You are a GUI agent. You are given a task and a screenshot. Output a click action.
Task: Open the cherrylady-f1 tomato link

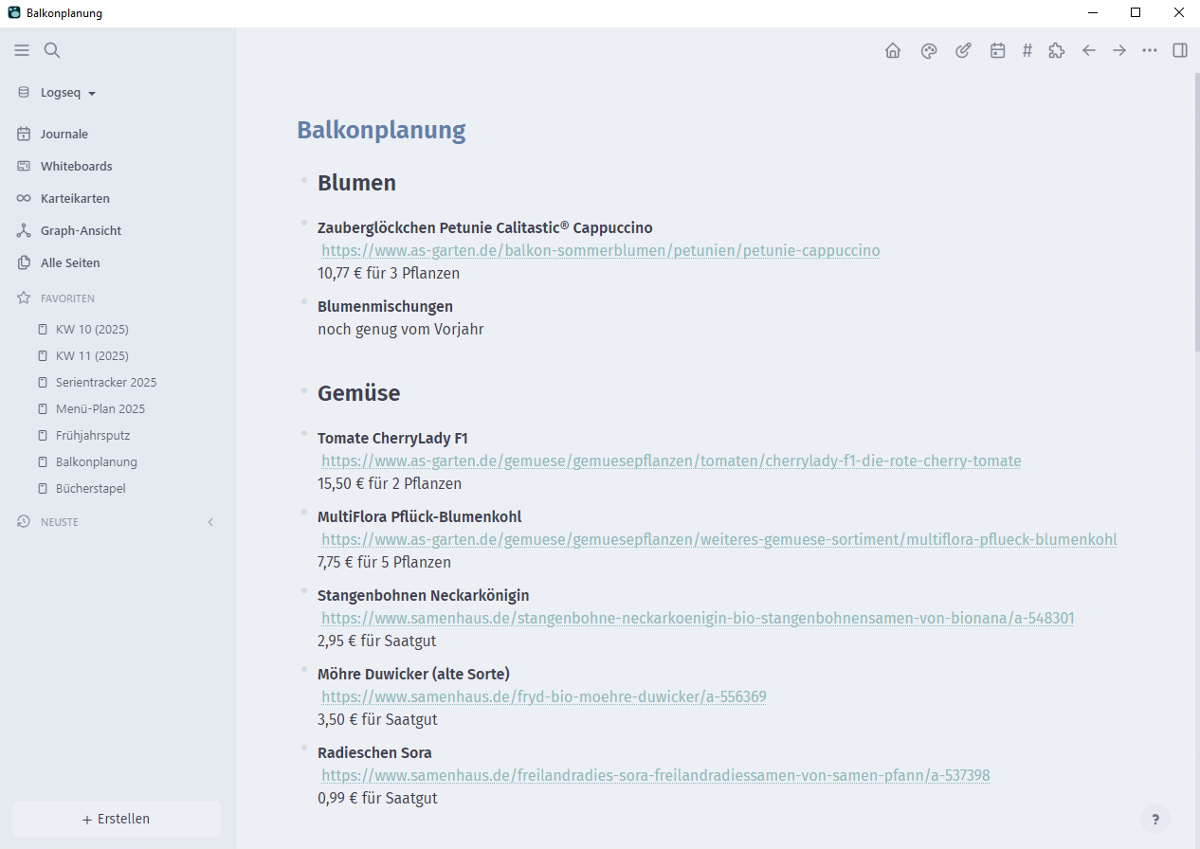pos(671,461)
